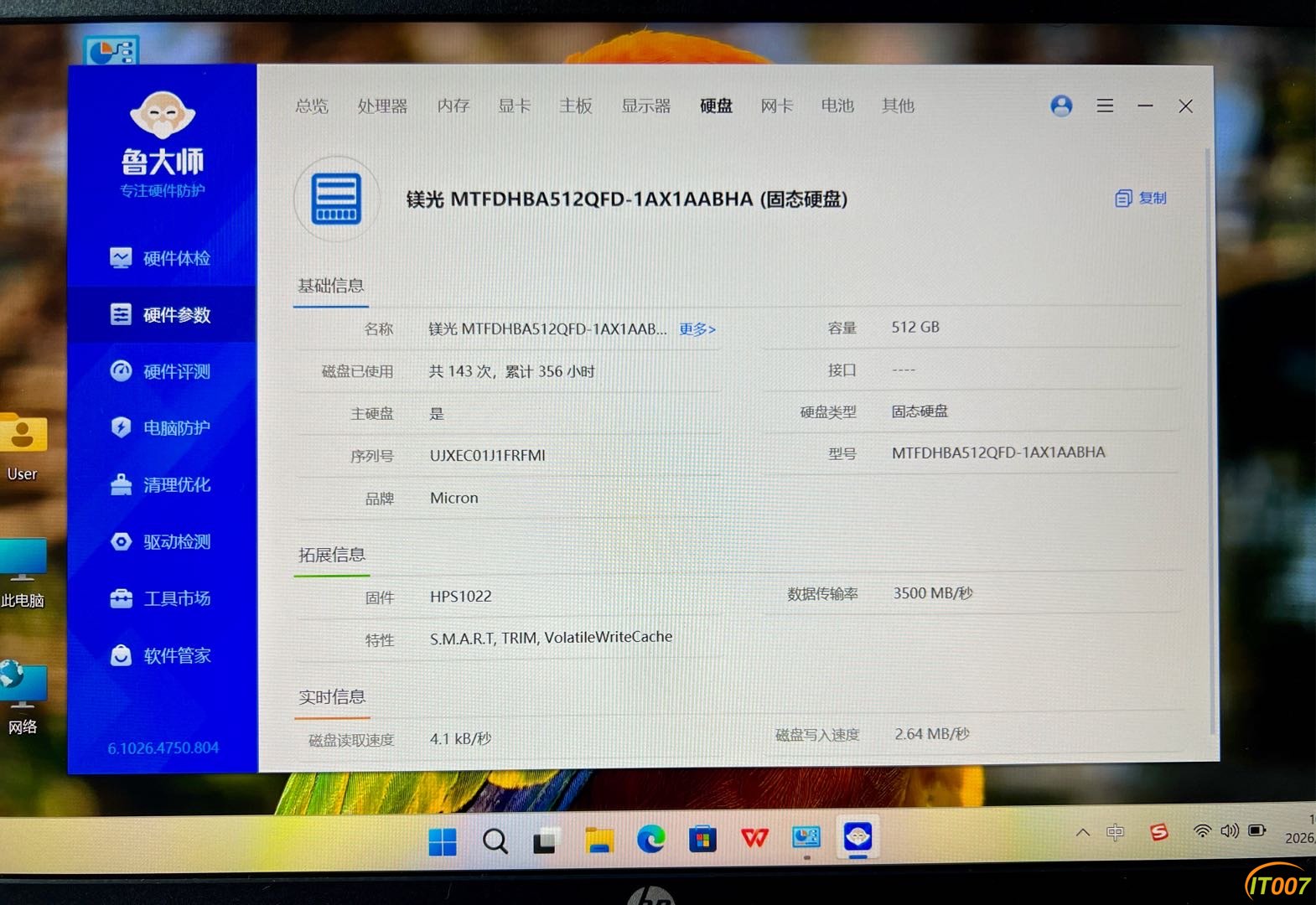Switch to the 网卡 network card tab
The image size is (1316, 905).
click(x=777, y=106)
